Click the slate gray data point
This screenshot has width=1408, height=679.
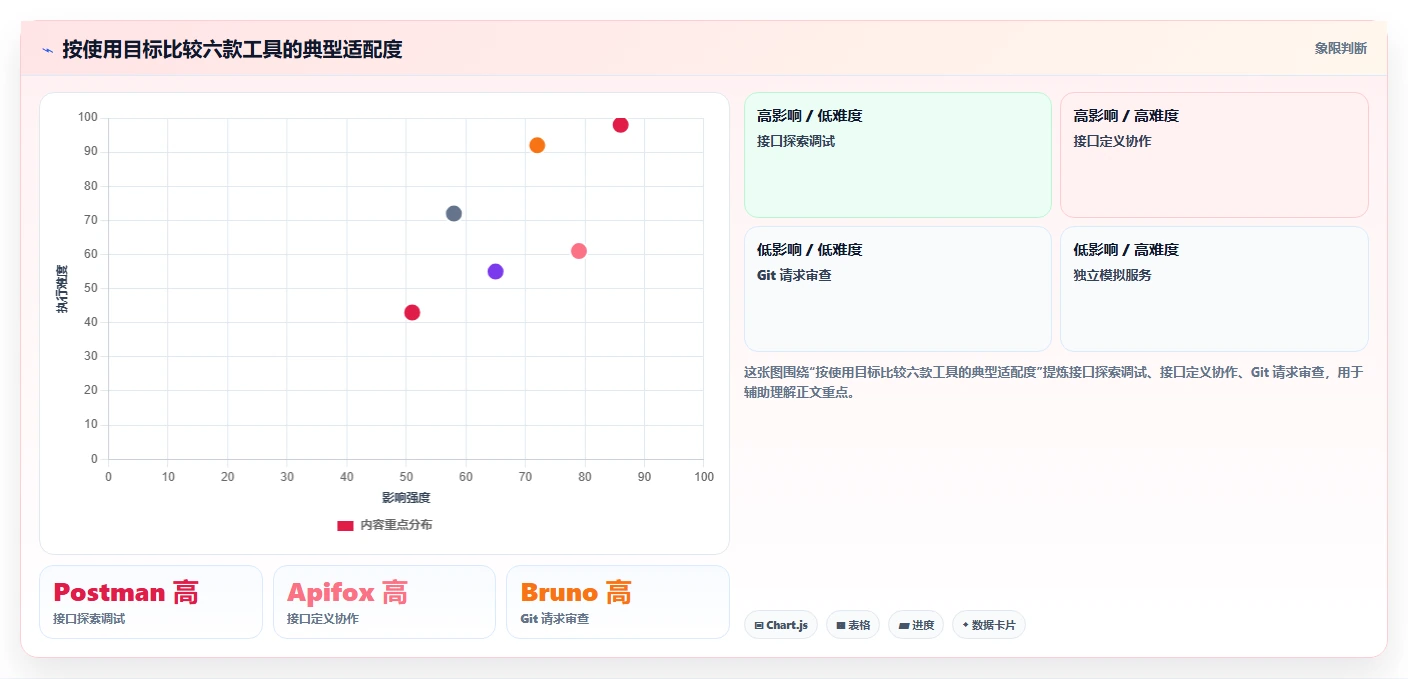pyautogui.click(x=454, y=213)
